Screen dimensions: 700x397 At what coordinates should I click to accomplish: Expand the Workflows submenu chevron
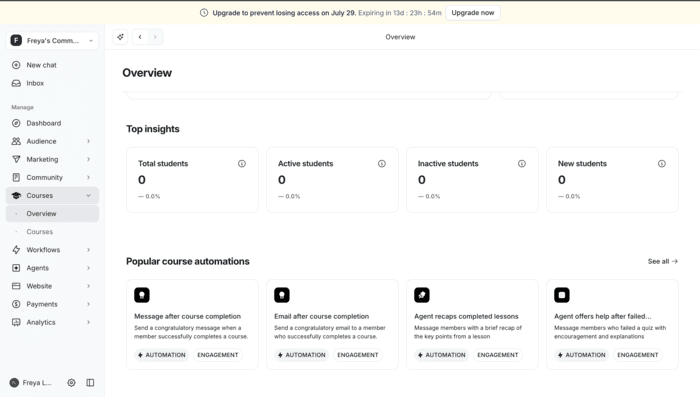[x=88, y=250]
